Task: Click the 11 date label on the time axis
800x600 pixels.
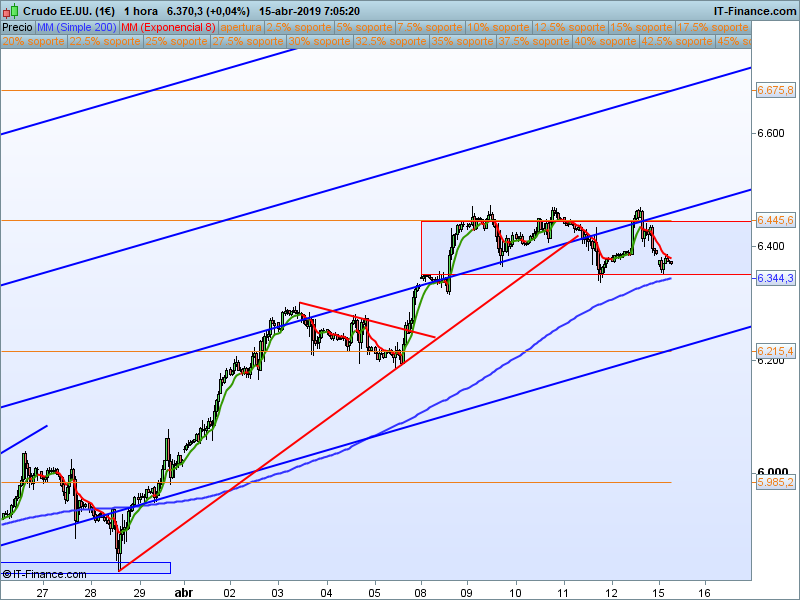Action: tap(564, 593)
